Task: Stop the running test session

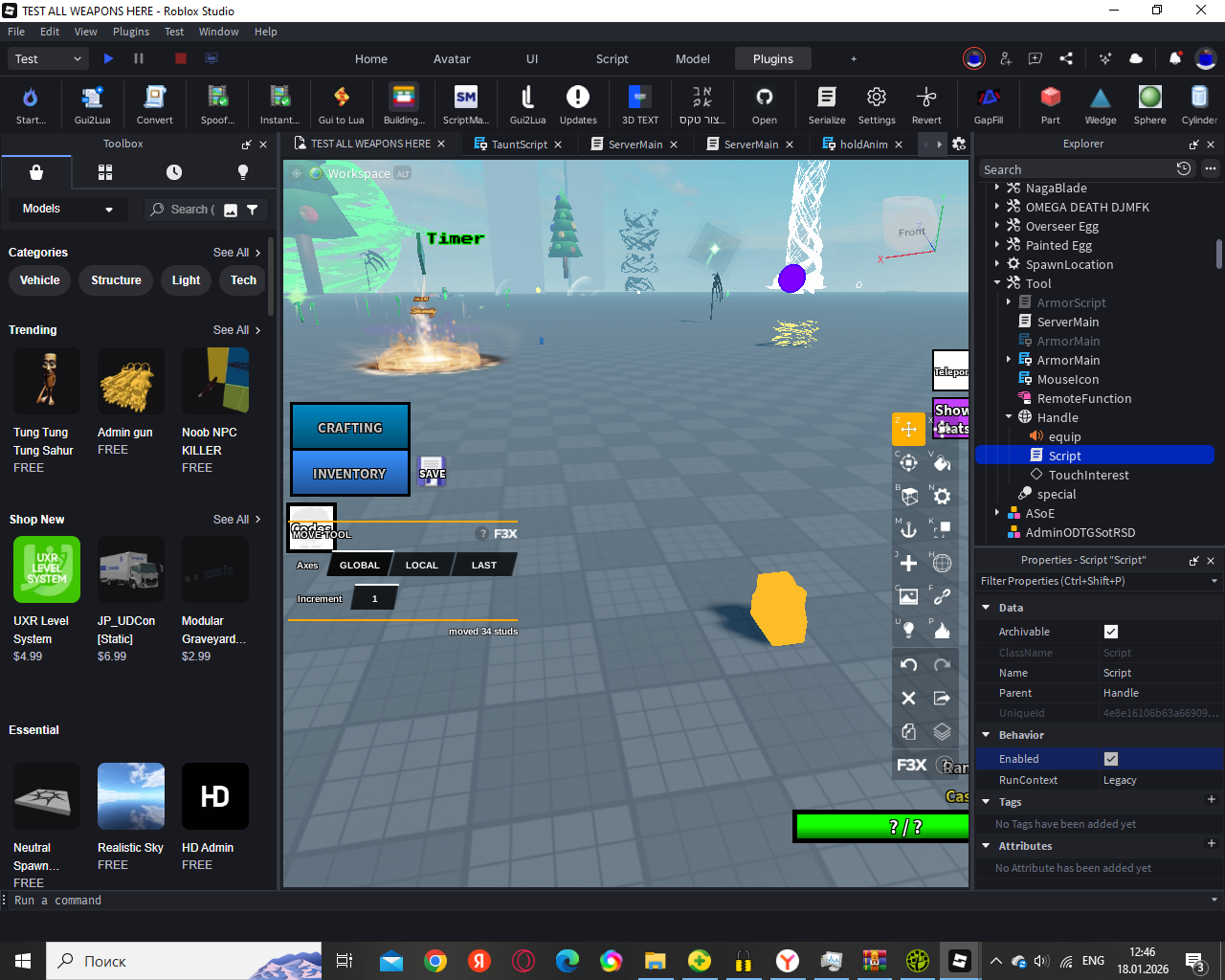Action: coord(180,58)
